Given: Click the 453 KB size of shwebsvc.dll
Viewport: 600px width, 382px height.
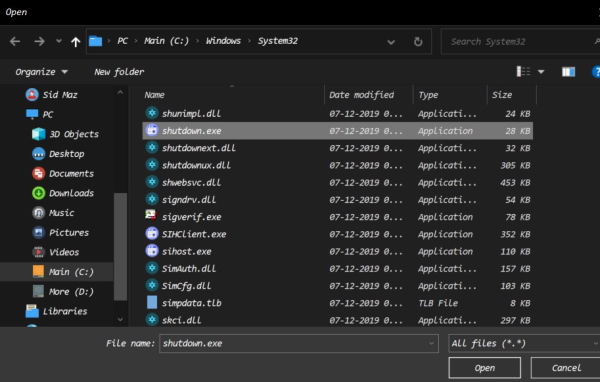Looking at the screenshot, I should tap(515, 183).
